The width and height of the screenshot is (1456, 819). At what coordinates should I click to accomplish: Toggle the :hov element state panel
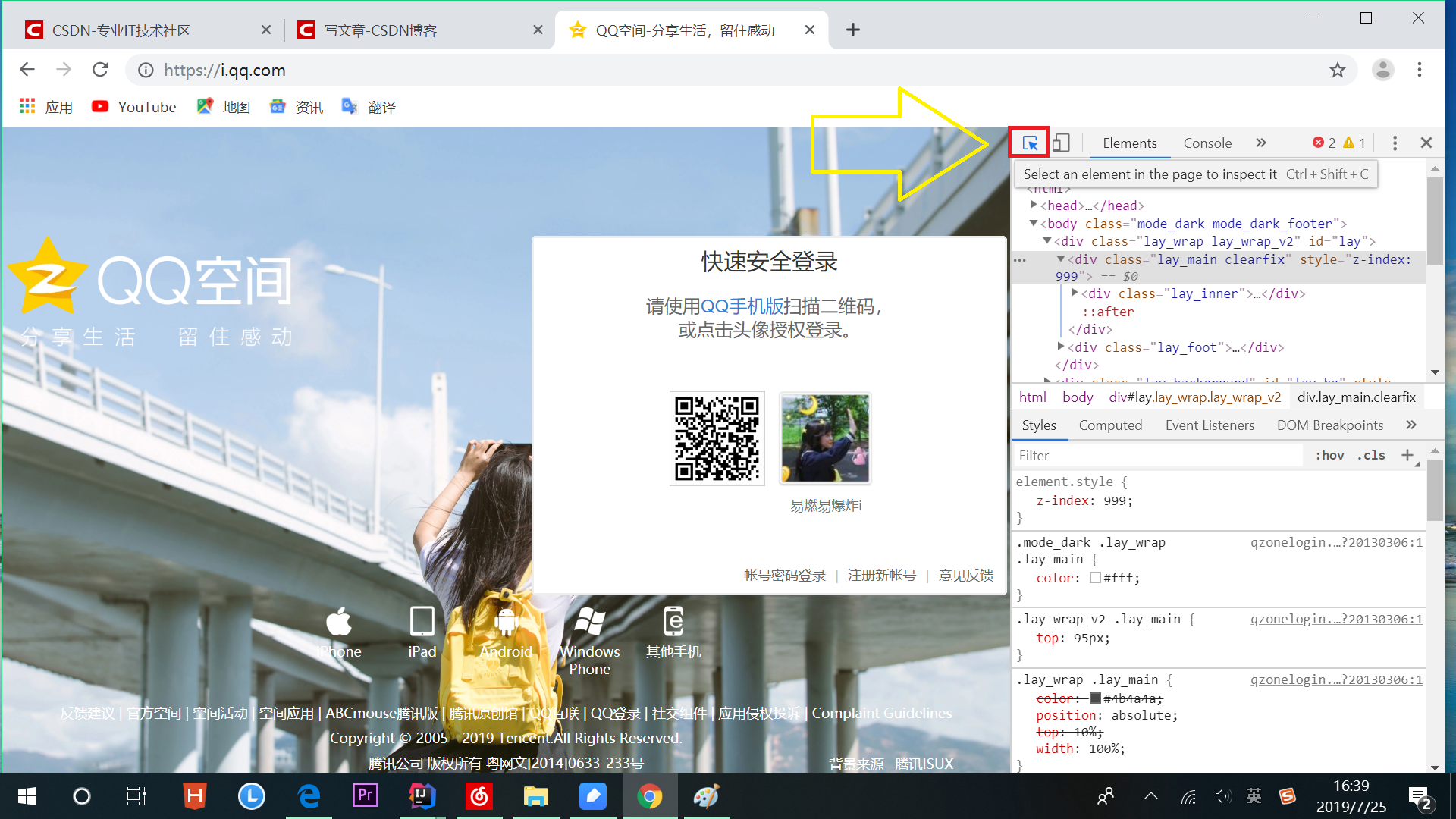pos(1329,455)
